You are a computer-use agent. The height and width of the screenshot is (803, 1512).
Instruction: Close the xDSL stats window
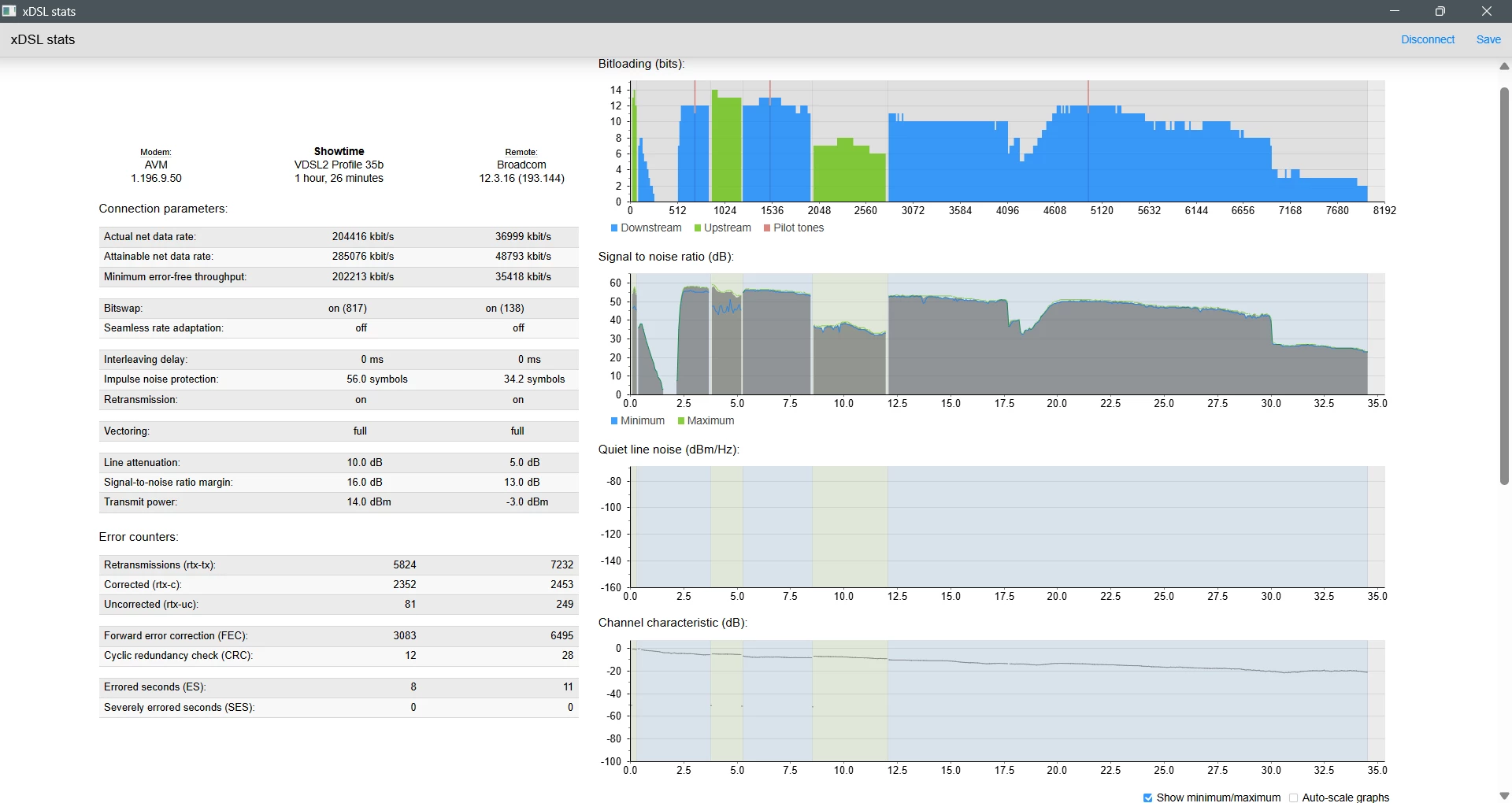click(x=1487, y=11)
